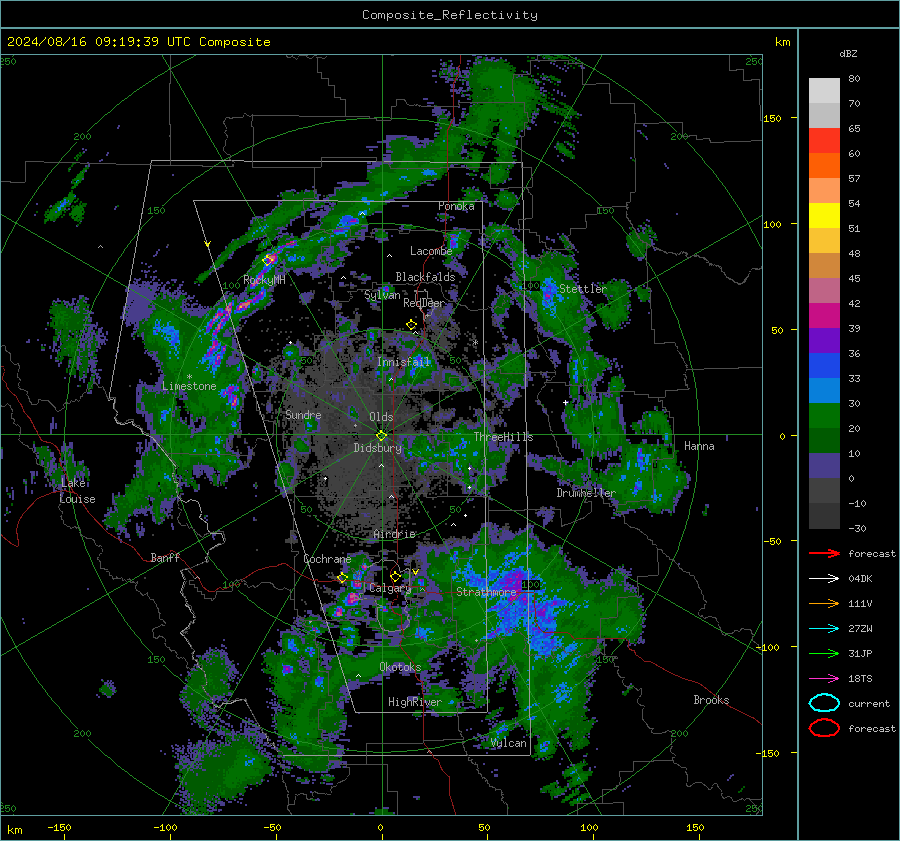
Task: Click the magenta 18TS arrow icon
Action: coord(824,679)
